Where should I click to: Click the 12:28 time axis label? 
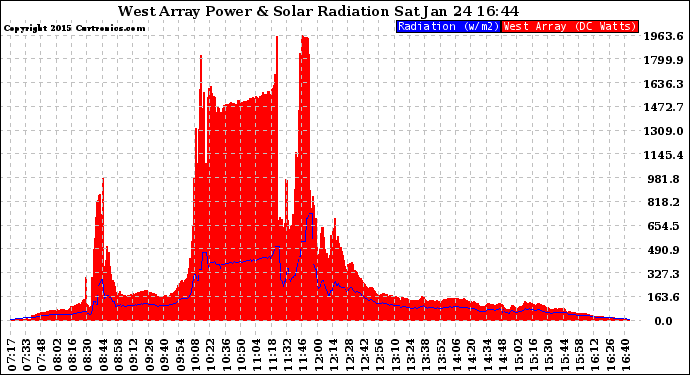pyautogui.click(x=348, y=355)
